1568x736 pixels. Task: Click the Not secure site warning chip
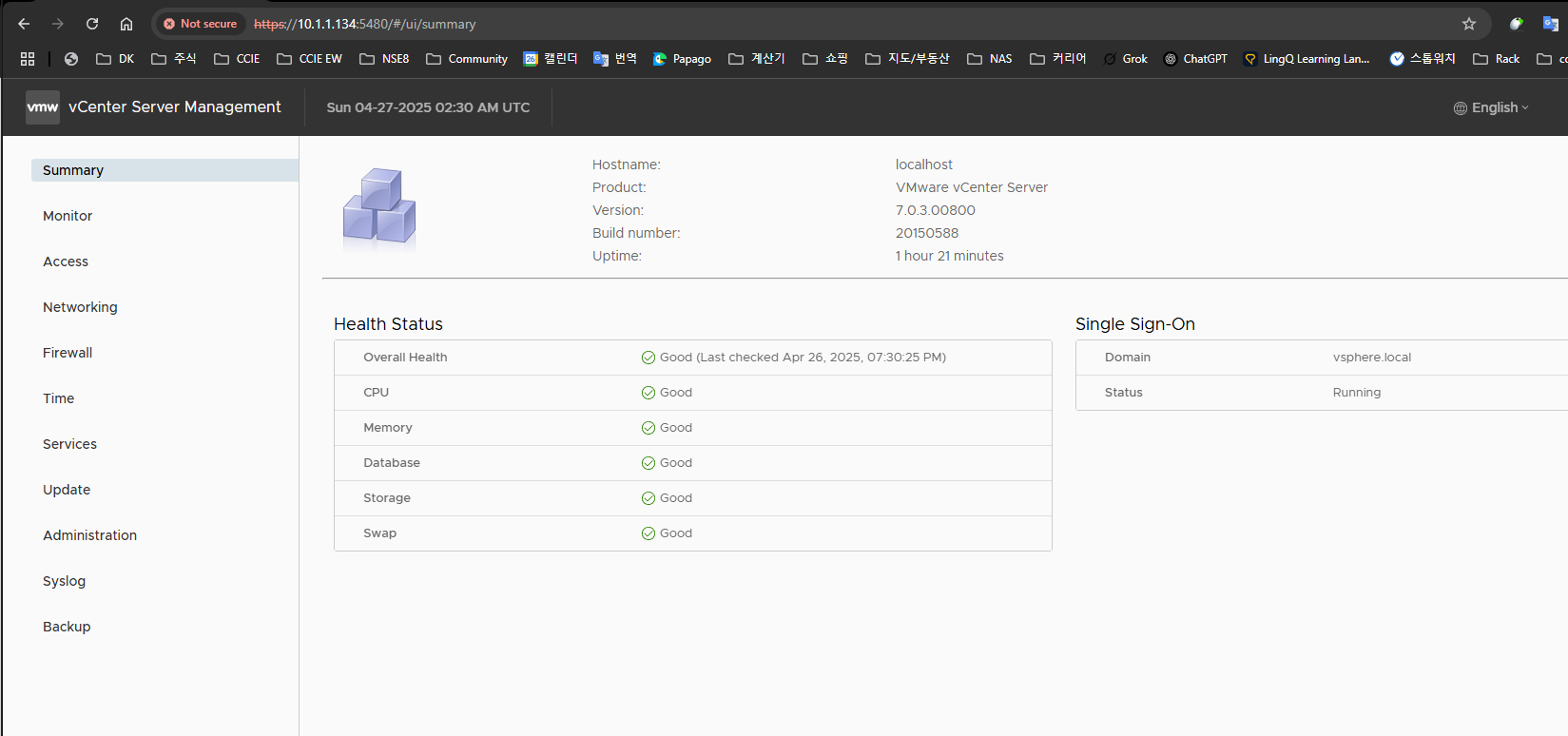coord(200,24)
